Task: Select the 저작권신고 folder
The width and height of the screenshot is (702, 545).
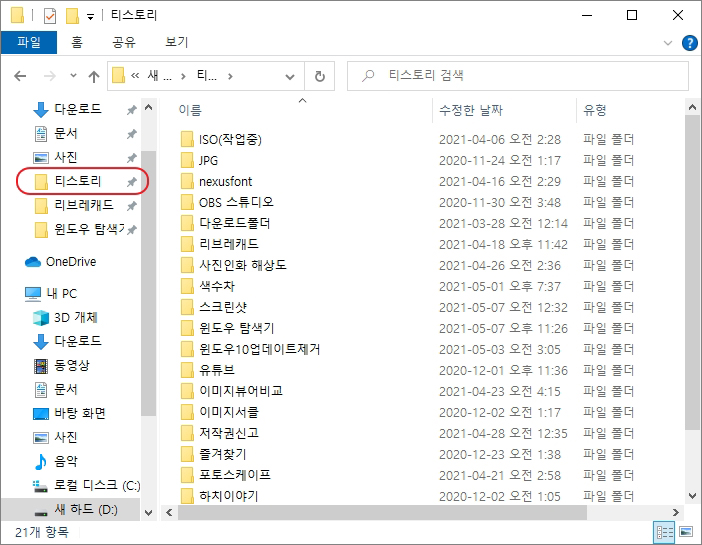Action: pyautogui.click(x=228, y=433)
